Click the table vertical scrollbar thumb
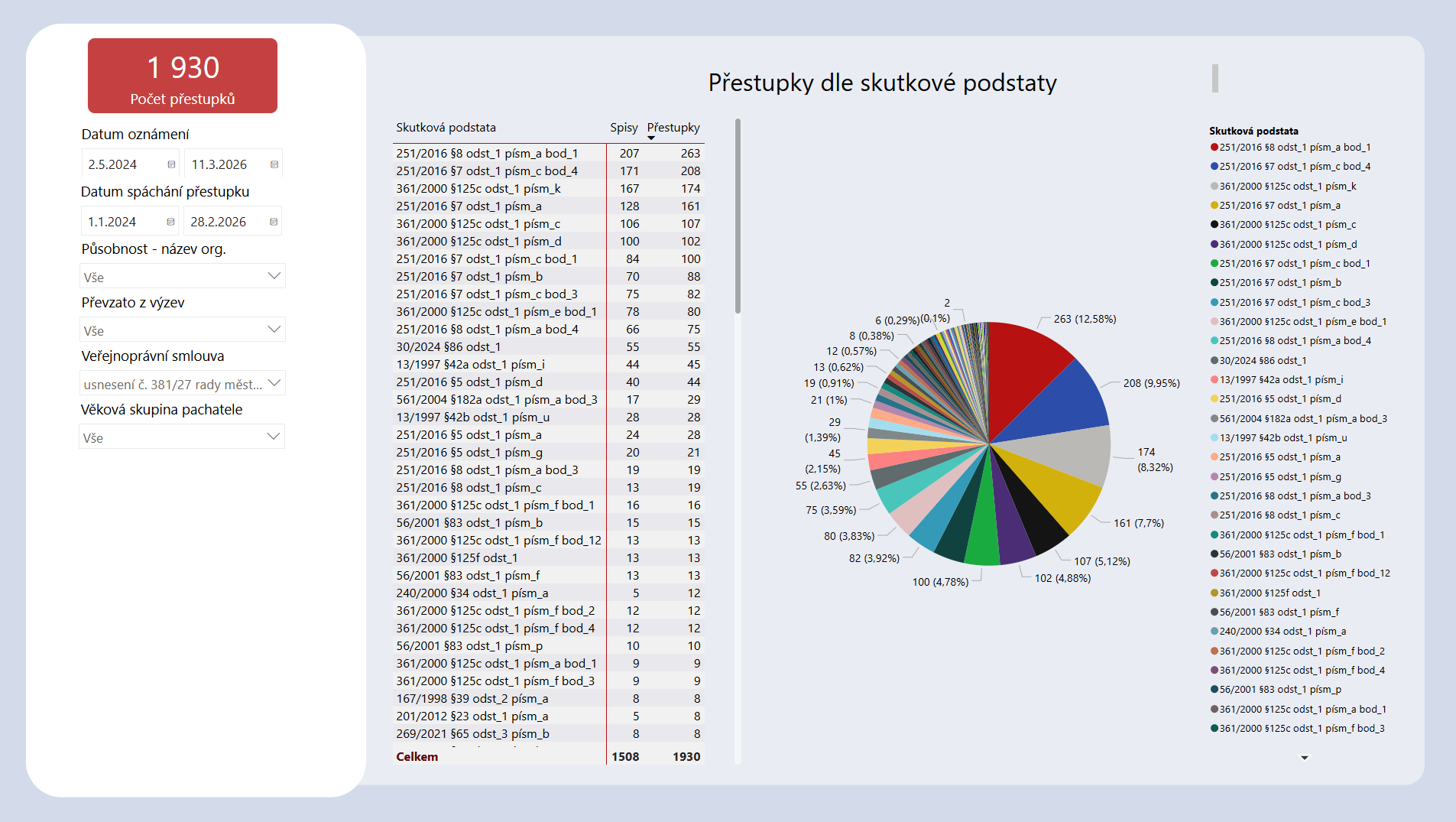Viewport: 1456px width, 822px height. coord(738,216)
